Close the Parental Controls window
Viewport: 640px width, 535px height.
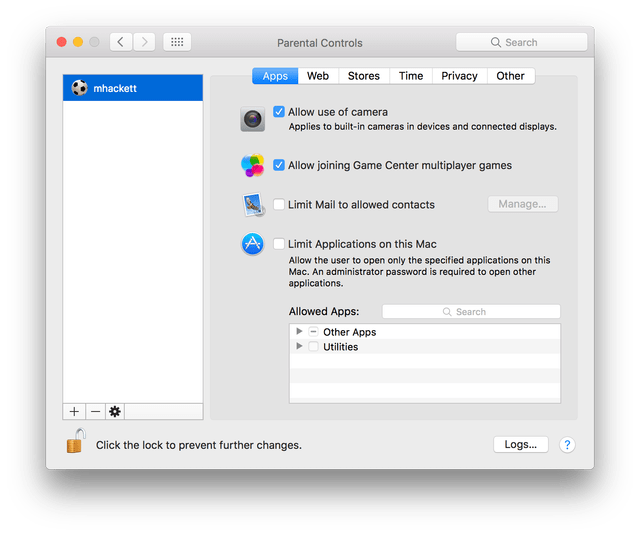tap(62, 42)
